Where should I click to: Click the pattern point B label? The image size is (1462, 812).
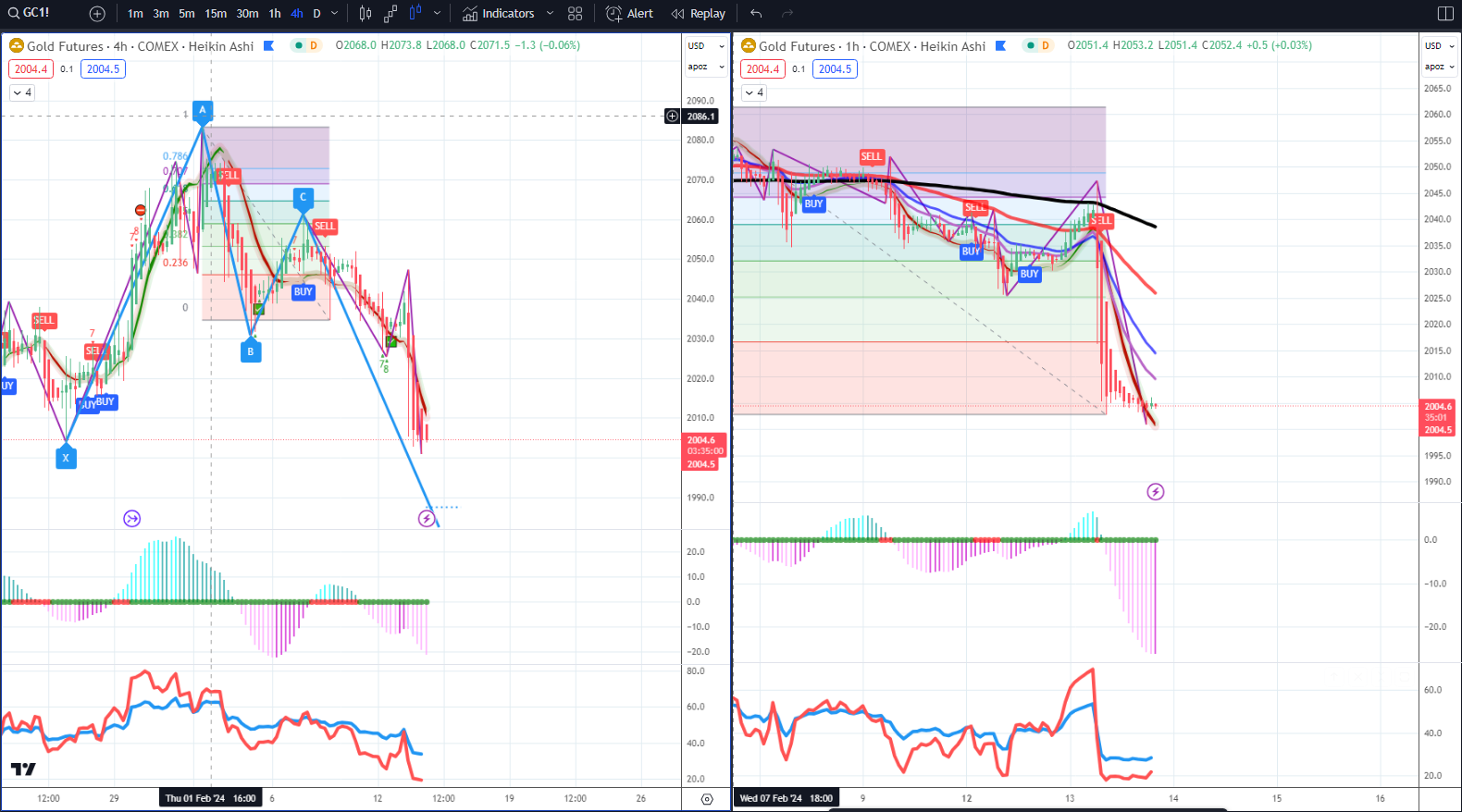coord(250,351)
